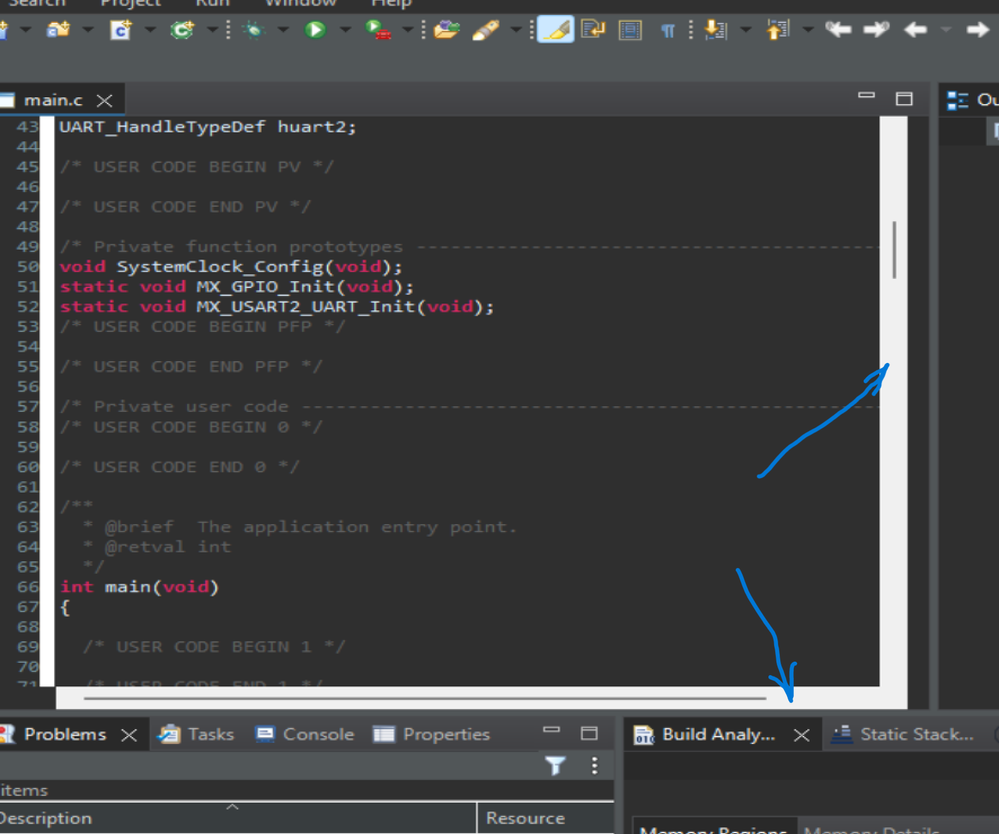Click the editor vertical scrollbar thumb

pos(895,250)
